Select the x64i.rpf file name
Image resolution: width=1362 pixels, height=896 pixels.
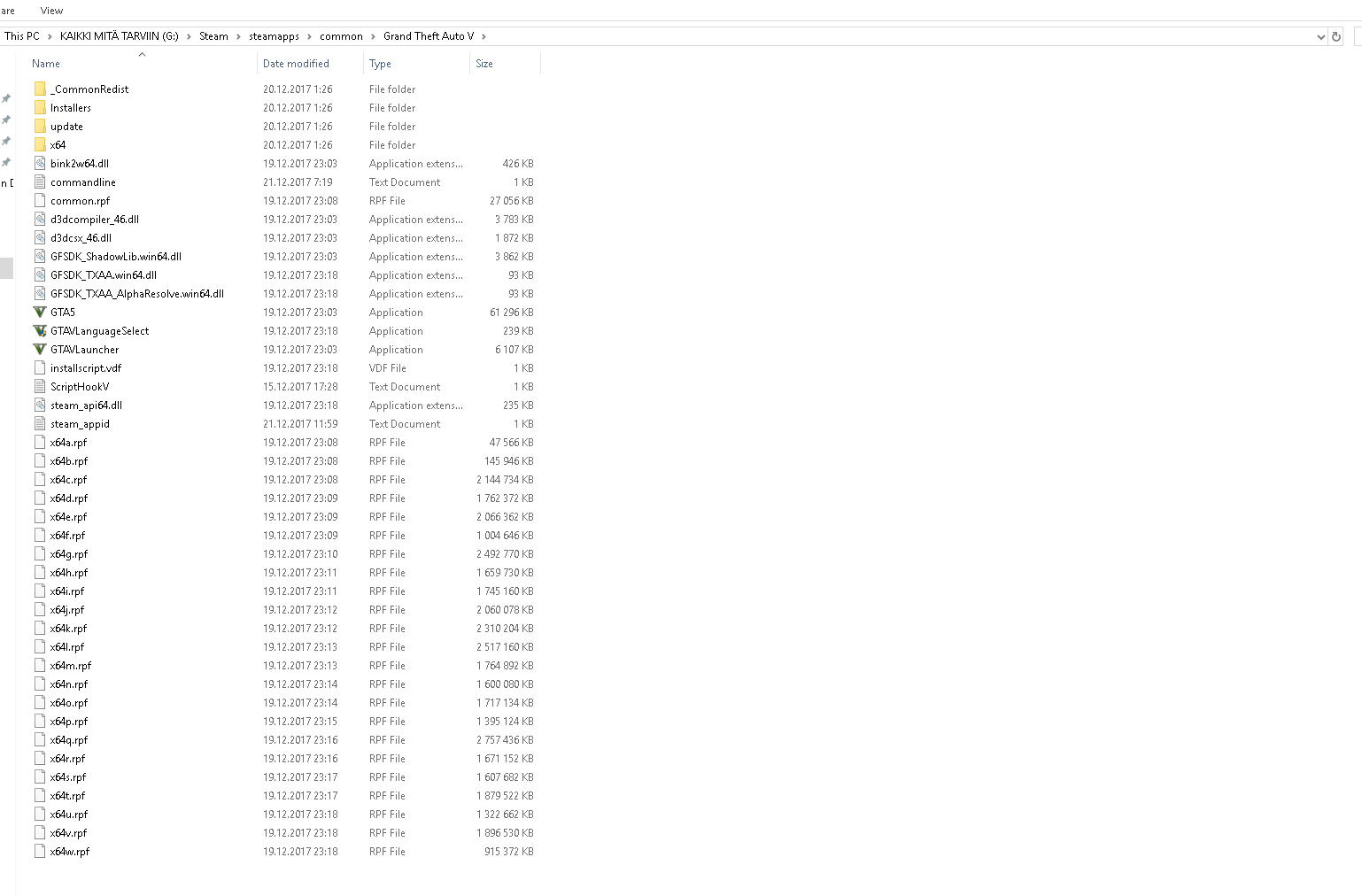pos(67,591)
